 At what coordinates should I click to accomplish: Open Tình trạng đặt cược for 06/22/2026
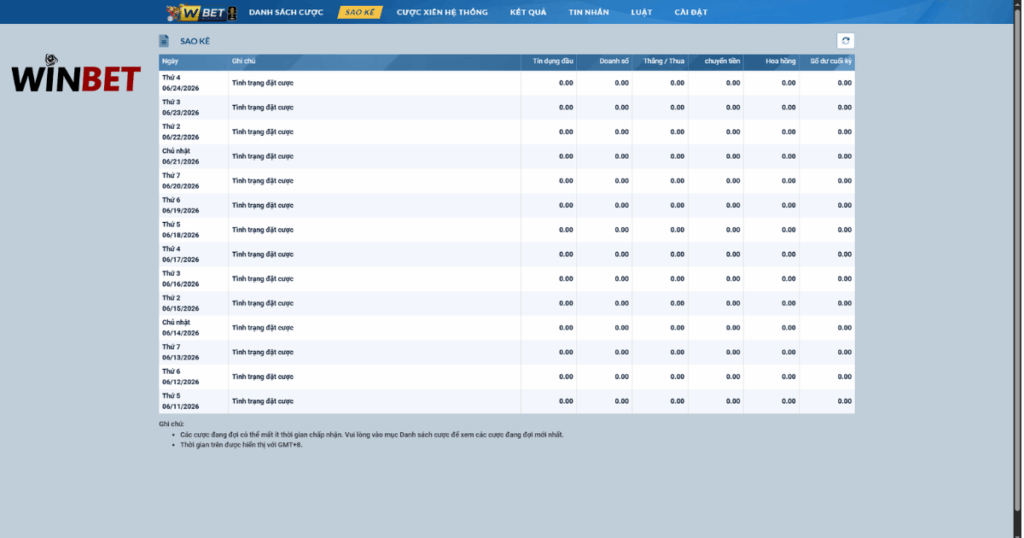pos(263,132)
